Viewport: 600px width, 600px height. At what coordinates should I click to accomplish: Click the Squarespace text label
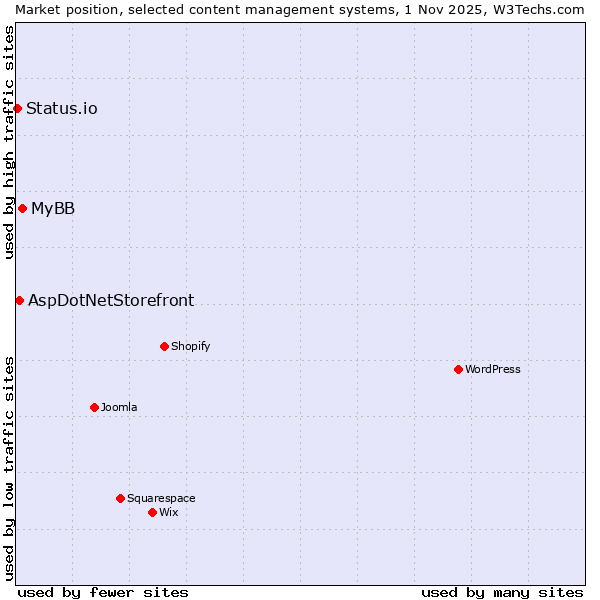[161, 498]
